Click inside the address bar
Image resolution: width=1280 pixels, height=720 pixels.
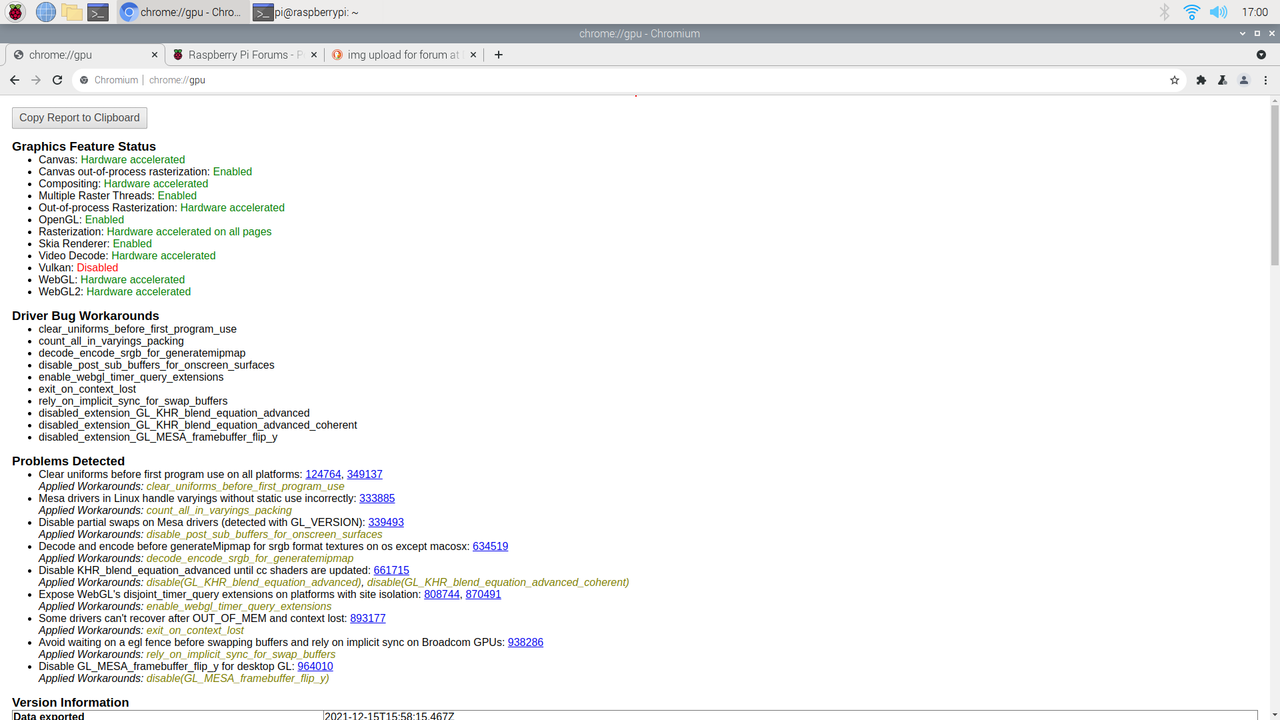[x=400, y=79]
